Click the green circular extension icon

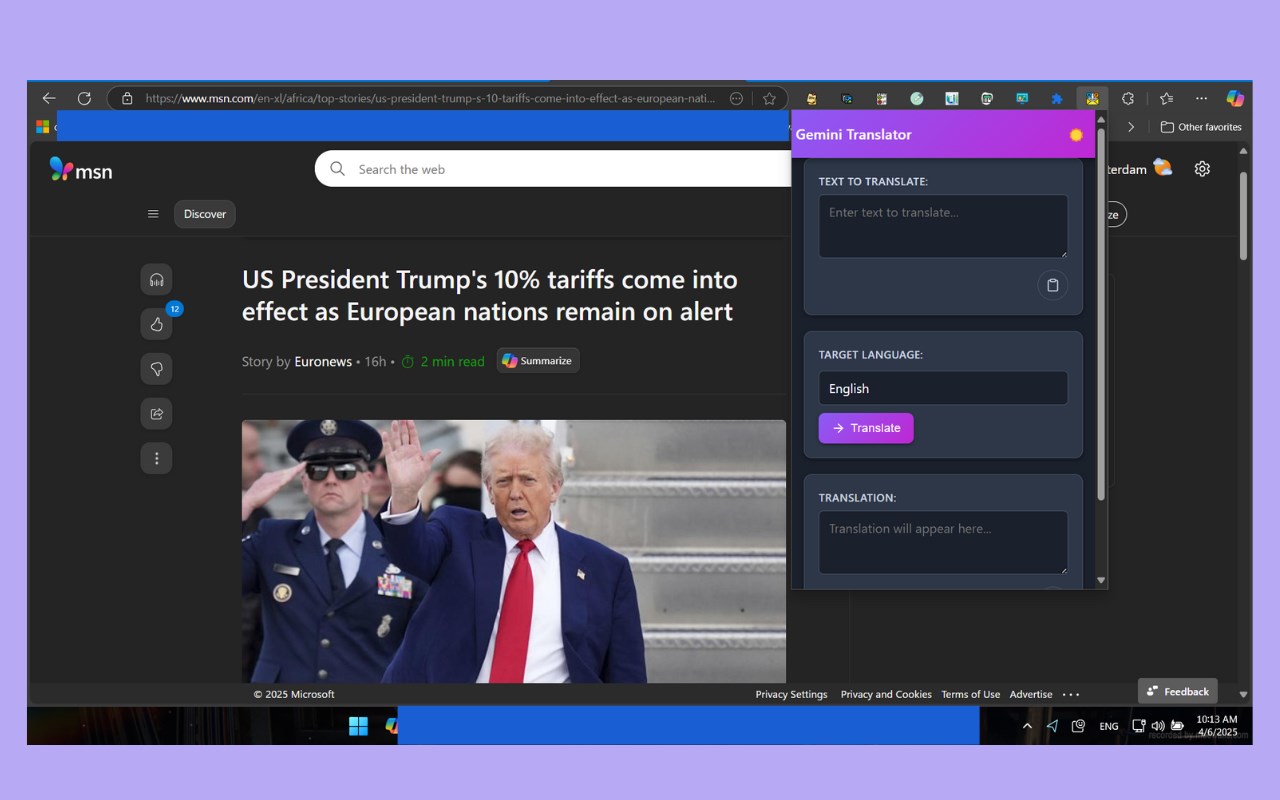pos(916,98)
